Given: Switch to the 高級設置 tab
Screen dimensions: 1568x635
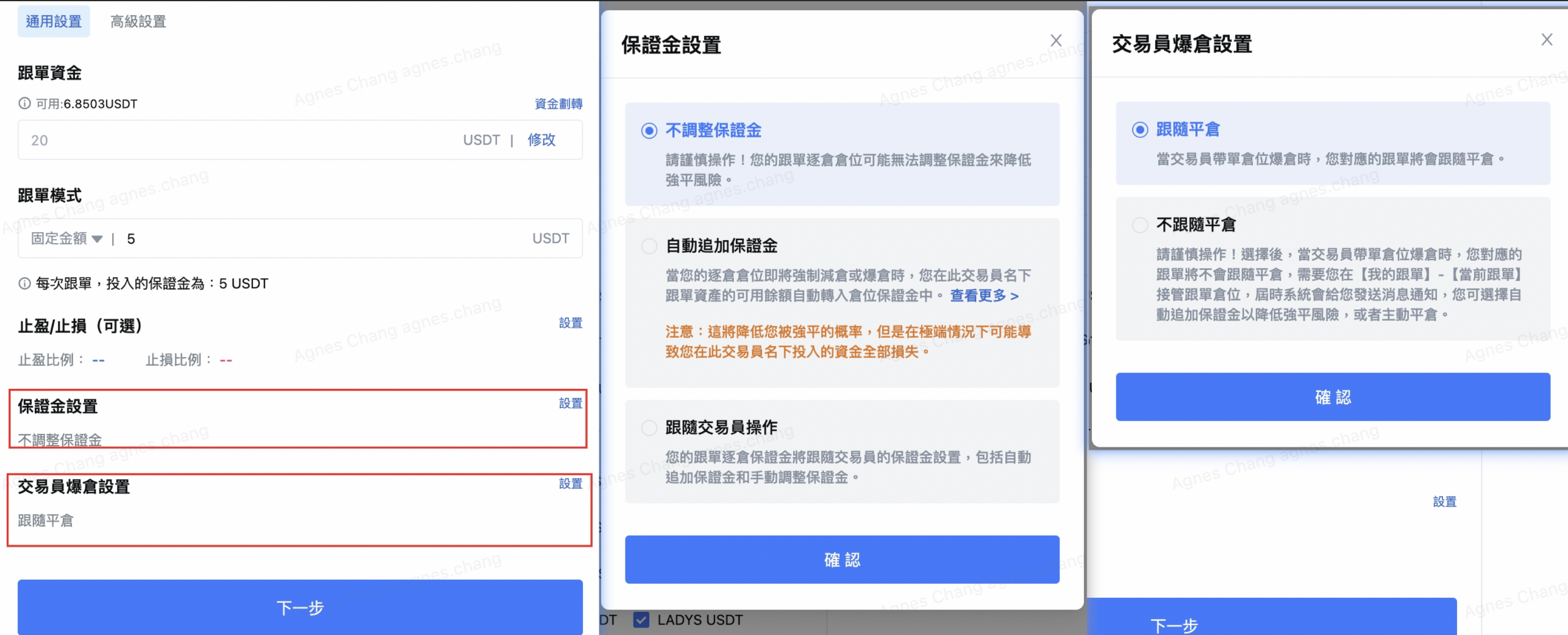Looking at the screenshot, I should coord(138,22).
